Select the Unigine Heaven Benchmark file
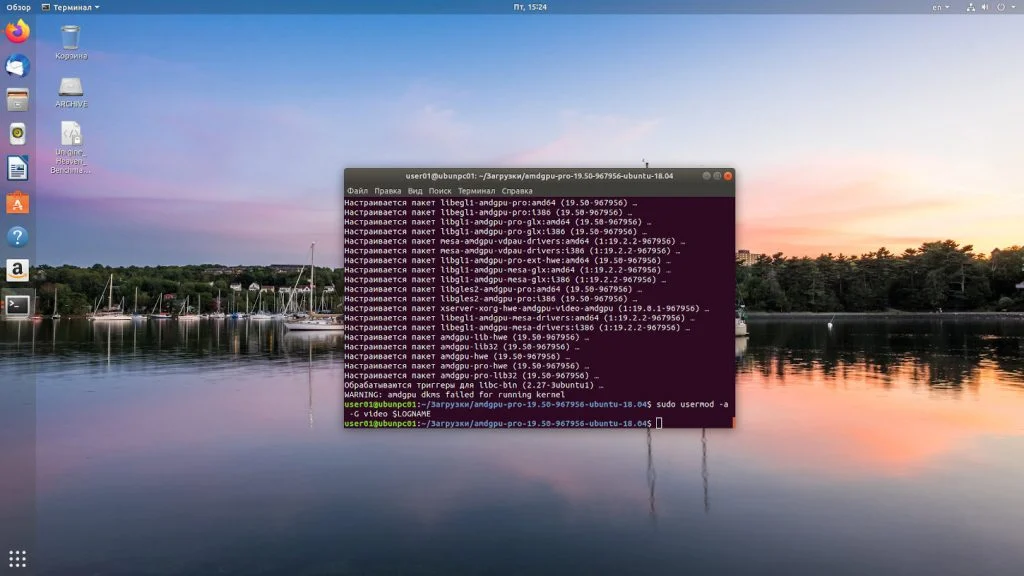The width and height of the screenshot is (1024, 576). pos(71,148)
